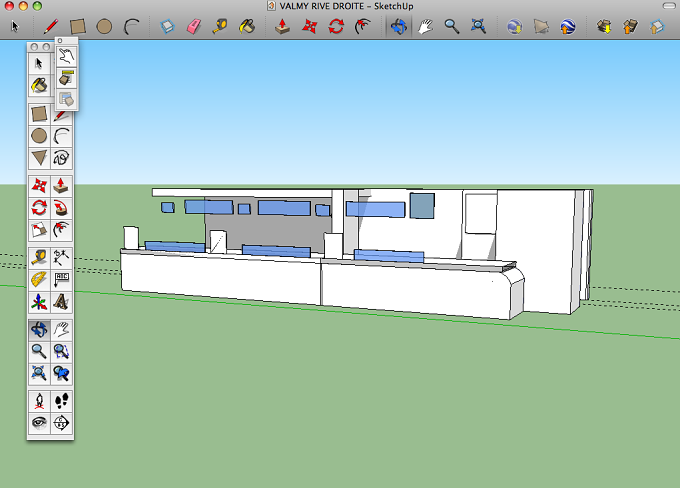Click the Make Component icon in top toolbar
Viewport: 680px width, 488px height.
[x=167, y=26]
